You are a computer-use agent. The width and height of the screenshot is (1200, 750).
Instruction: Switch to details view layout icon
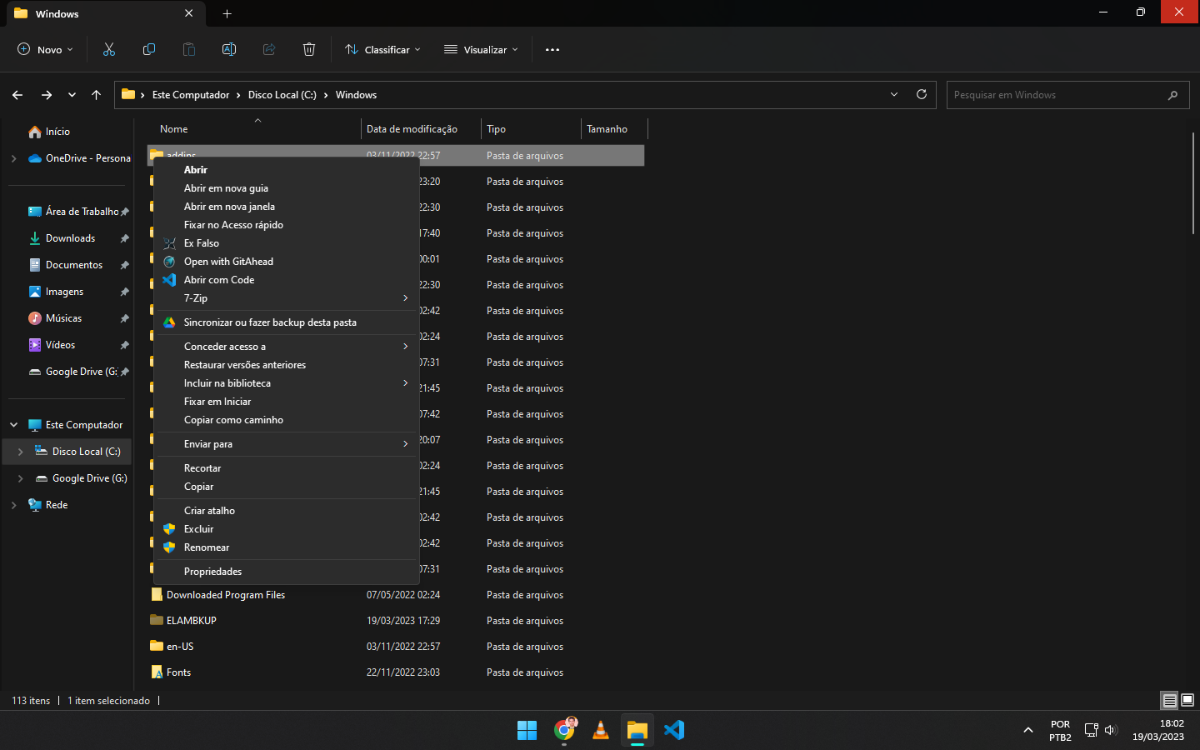point(1168,700)
